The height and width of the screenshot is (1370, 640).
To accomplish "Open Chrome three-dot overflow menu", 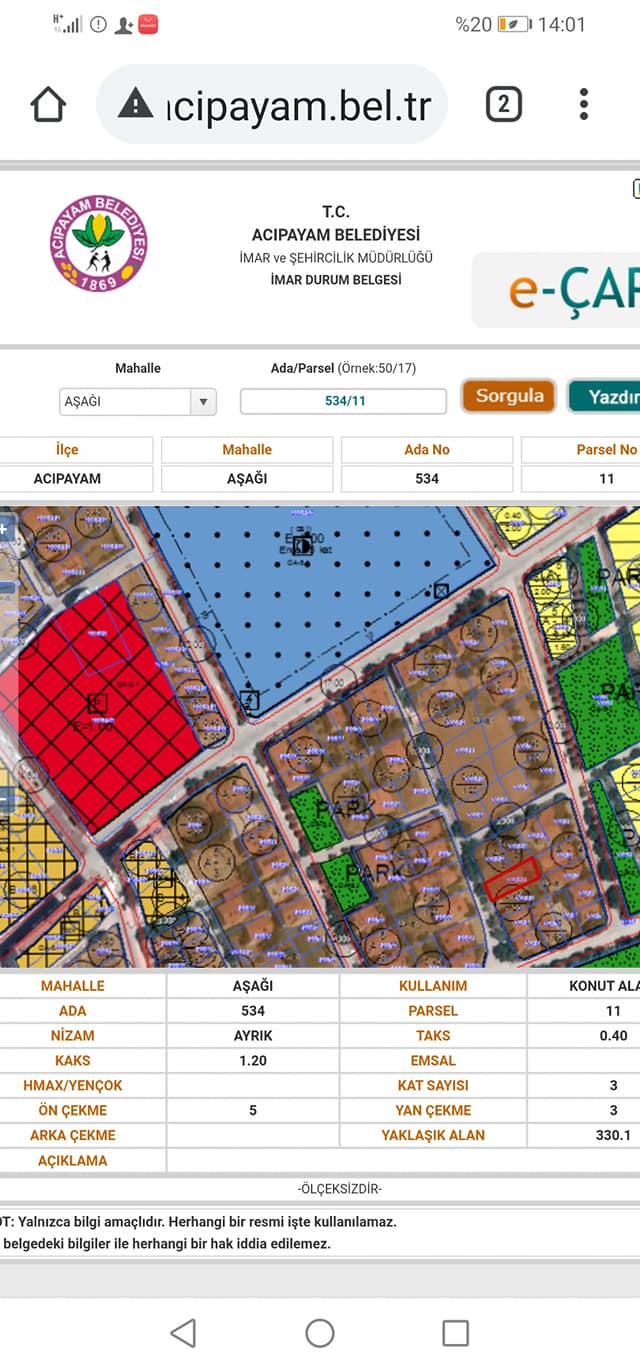I will [x=584, y=104].
